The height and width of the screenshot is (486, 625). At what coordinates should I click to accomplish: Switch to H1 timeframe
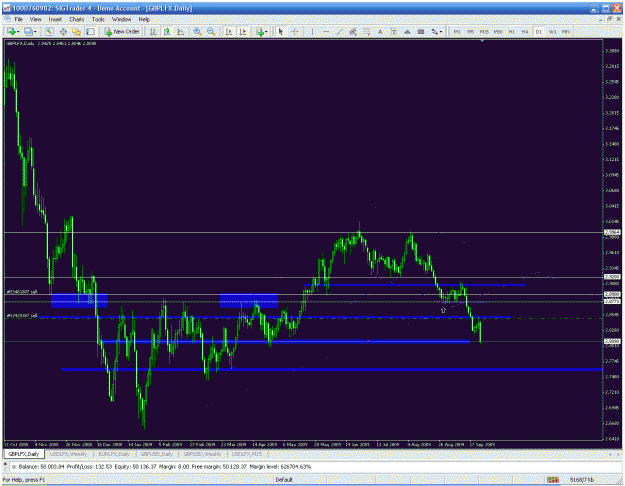511,31
